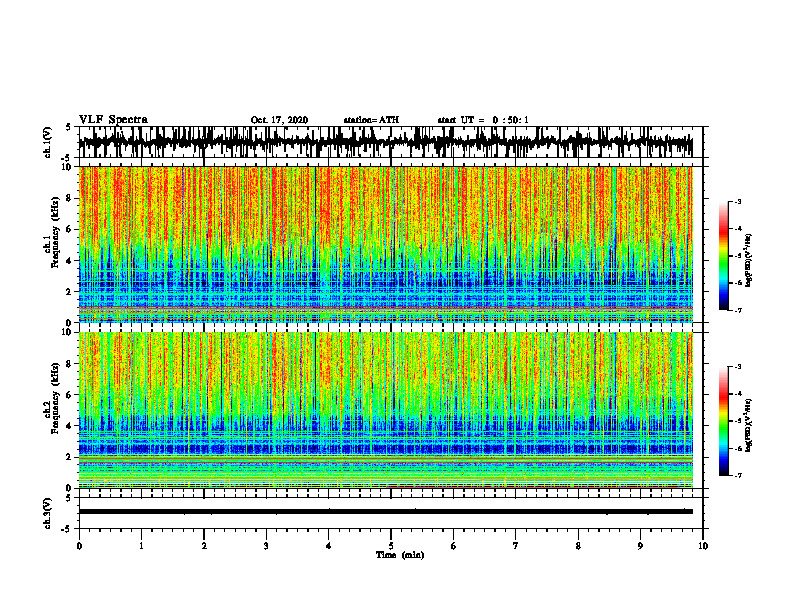The height and width of the screenshot is (612, 792).
Task: Click inside the ch.2 frequency spectrogram
Action: coord(385,410)
